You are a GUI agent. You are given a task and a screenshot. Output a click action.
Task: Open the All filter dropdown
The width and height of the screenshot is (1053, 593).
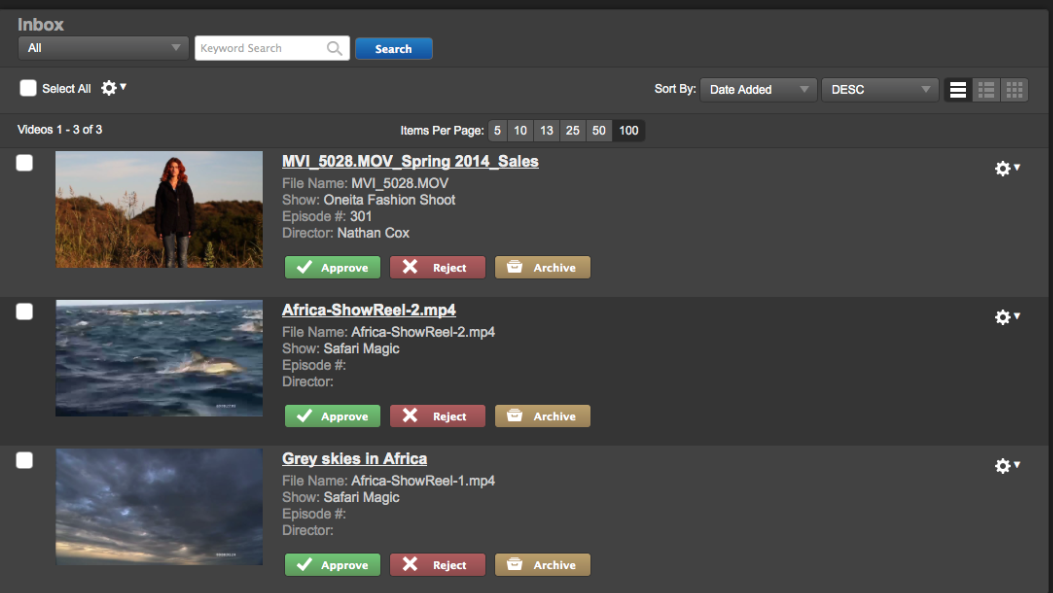pos(103,48)
